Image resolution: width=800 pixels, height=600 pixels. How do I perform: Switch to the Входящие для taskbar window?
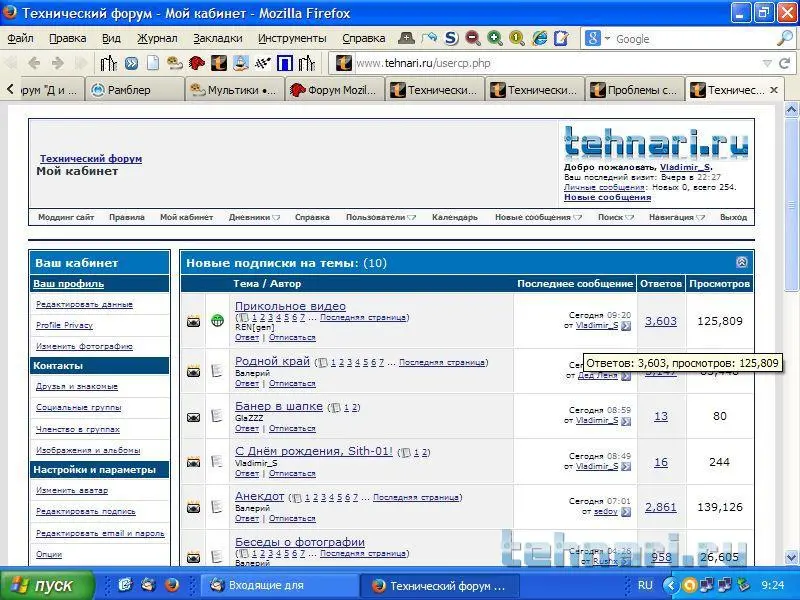coord(281,585)
